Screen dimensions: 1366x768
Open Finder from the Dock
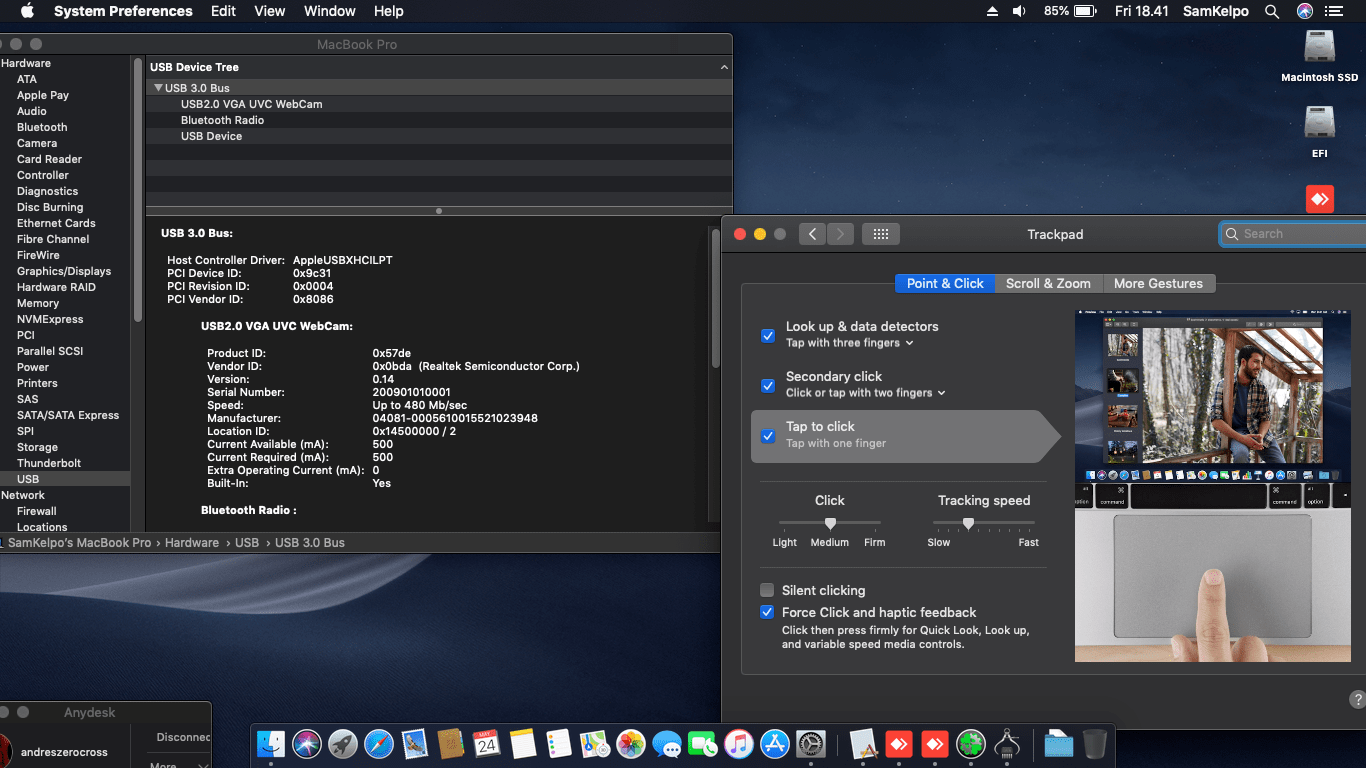point(271,743)
